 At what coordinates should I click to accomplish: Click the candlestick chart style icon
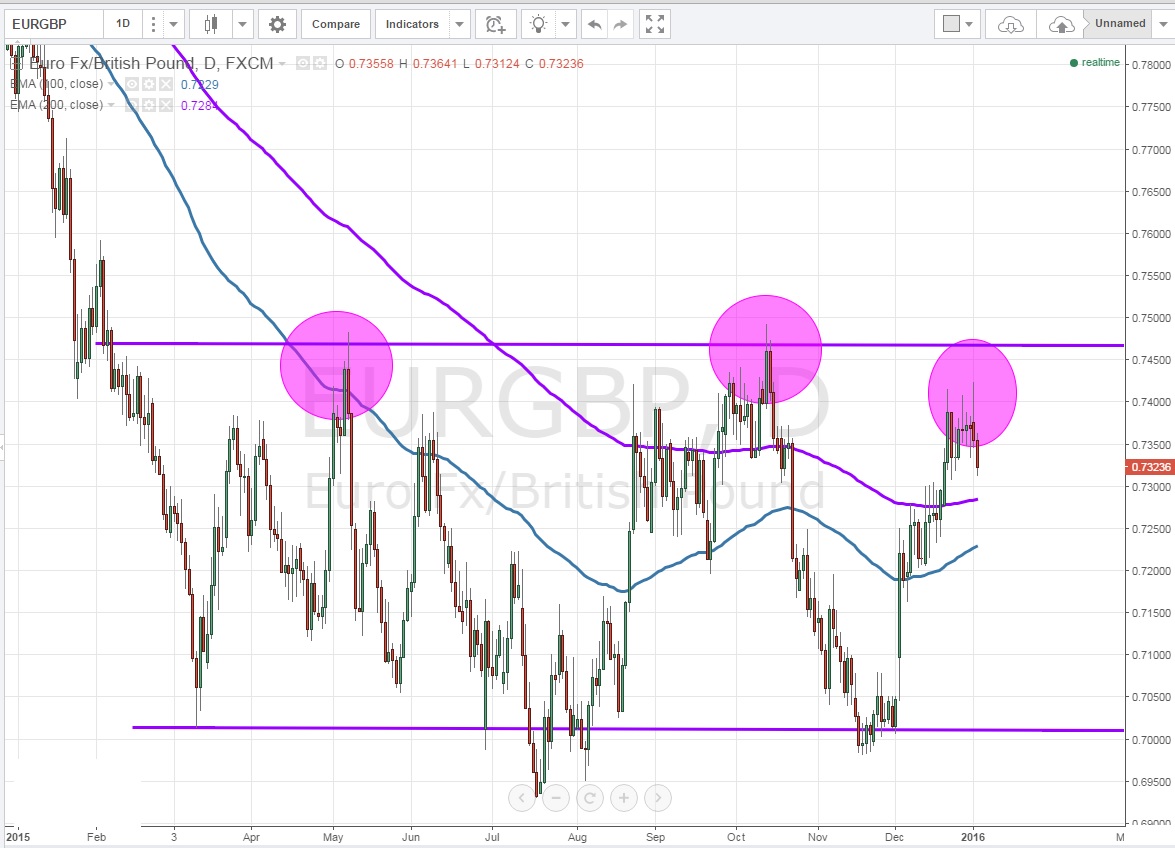210,24
